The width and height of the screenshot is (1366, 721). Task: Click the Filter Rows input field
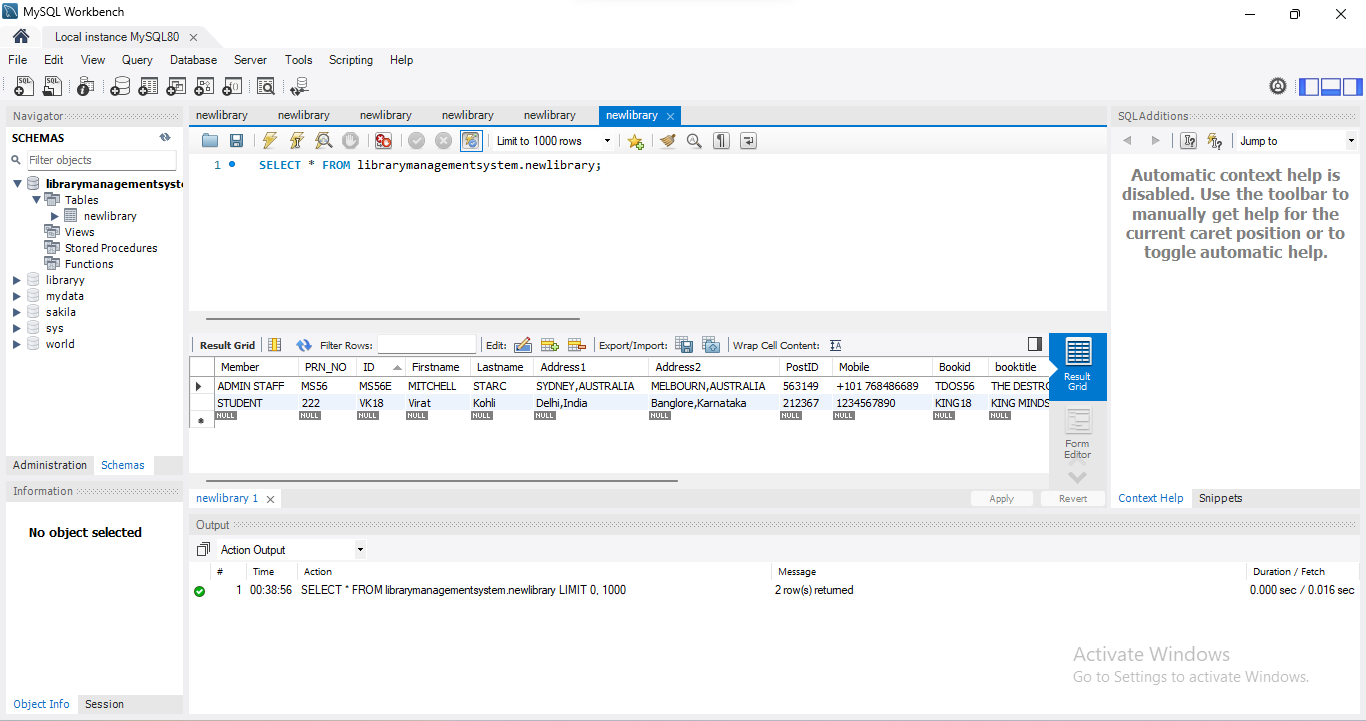point(427,345)
